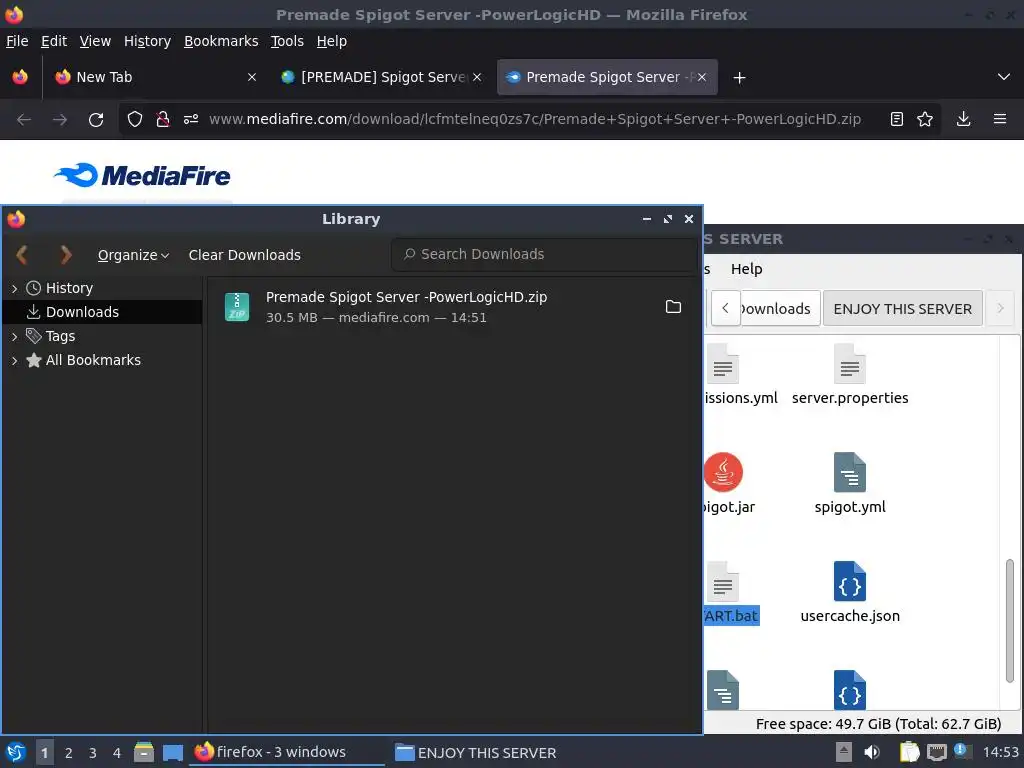
Task: Go back in Firefox toolbar
Action: tap(24, 120)
